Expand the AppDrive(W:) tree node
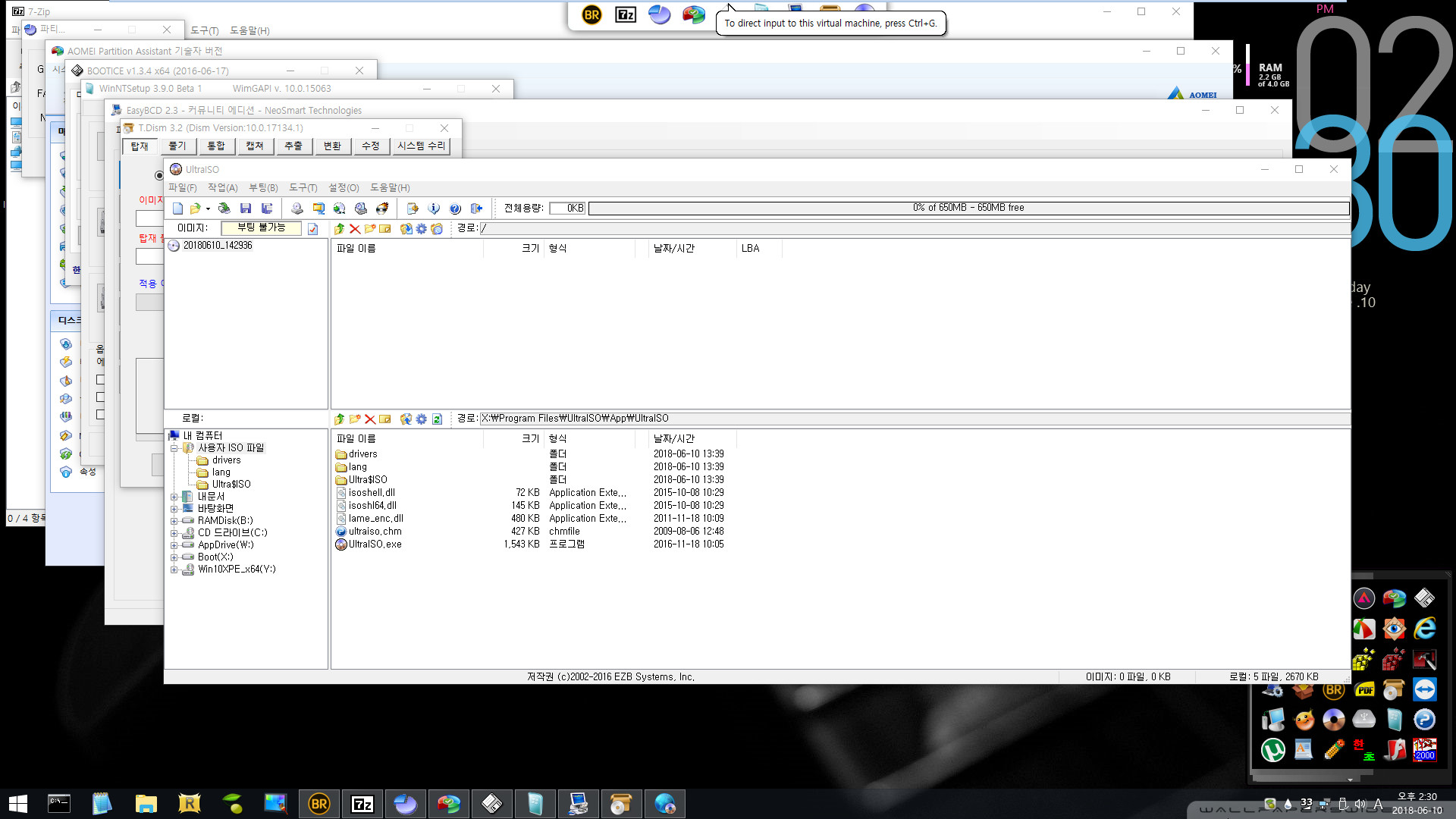The image size is (1456, 819). pos(174,545)
